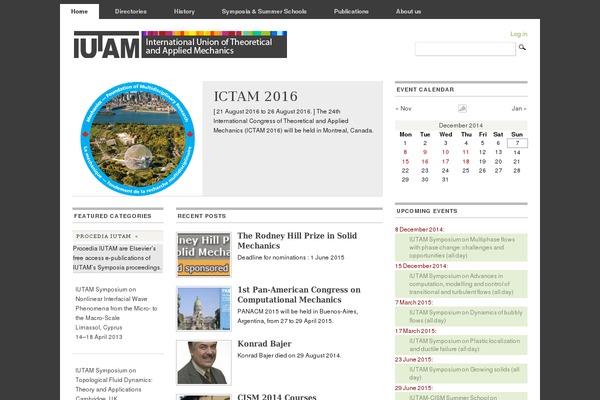The image size is (600, 400).
Task: Select December 18 in calendar
Action: click(466, 162)
